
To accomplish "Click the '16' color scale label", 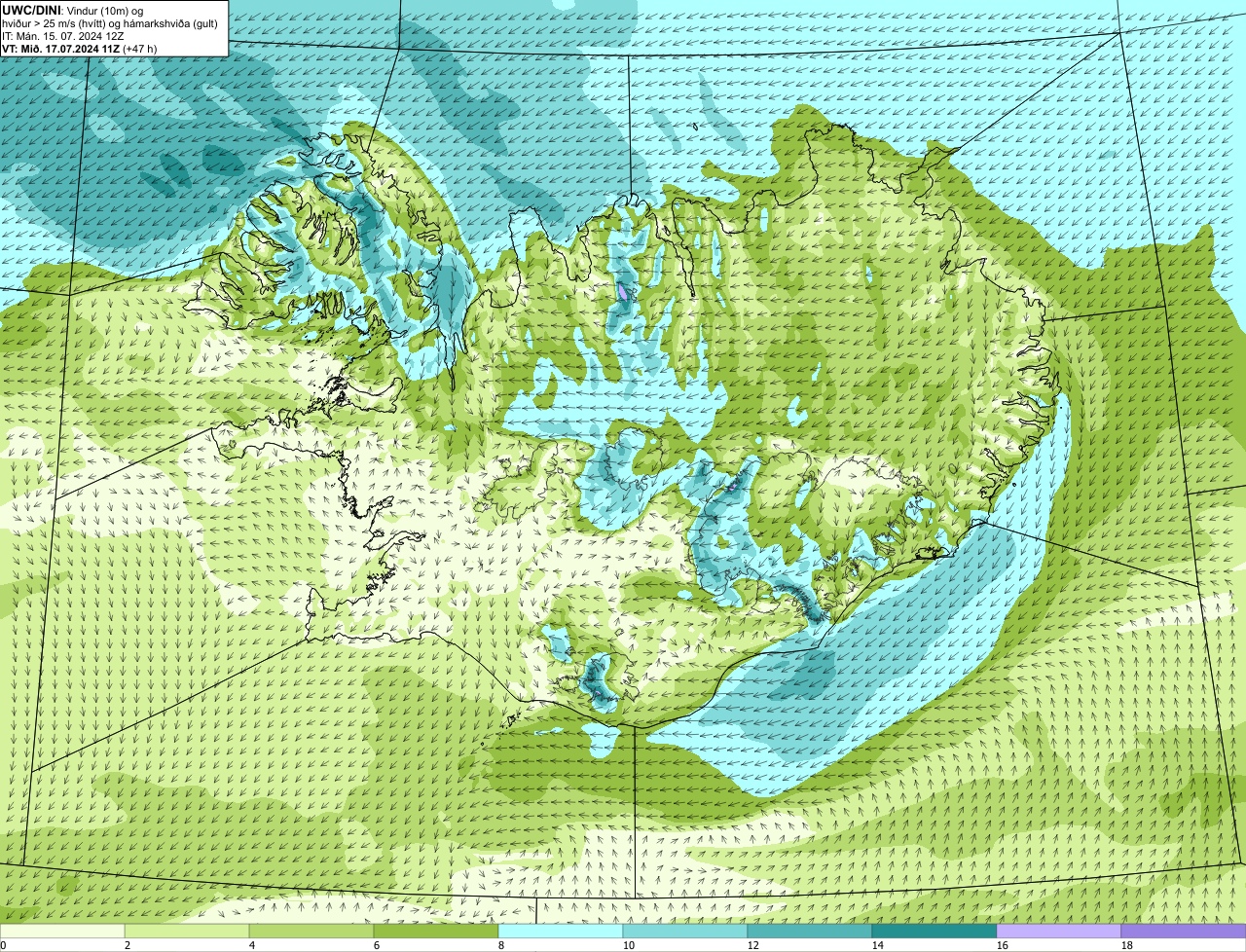I will pyautogui.click(x=1003, y=945).
